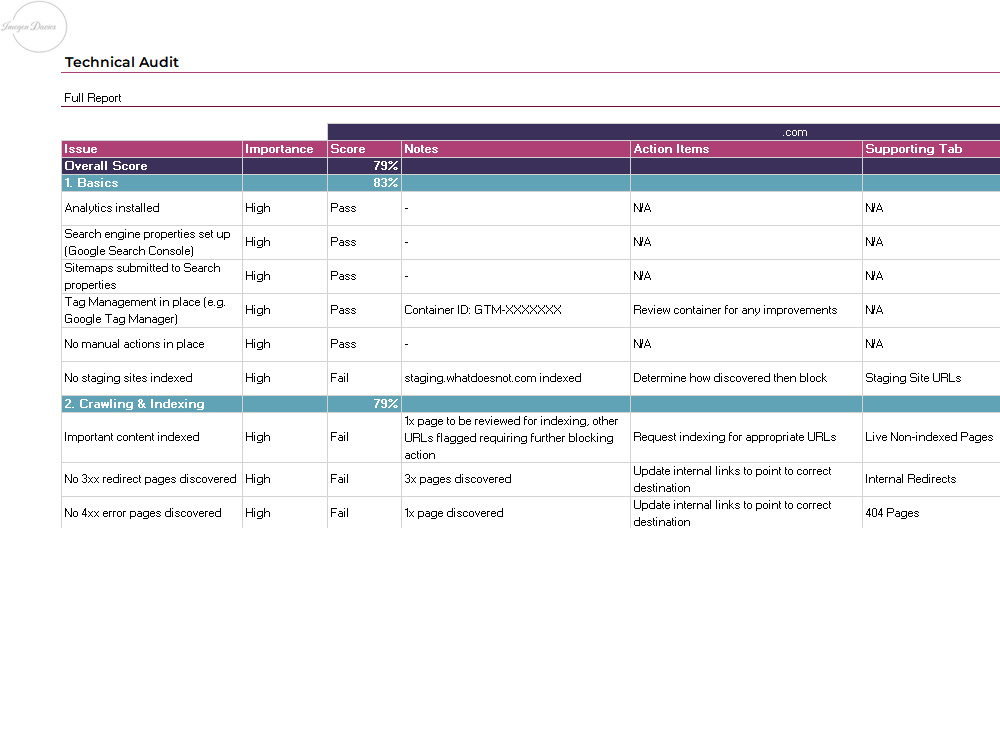Viewport: 1000px width, 750px height.
Task: Click Review container for any improvements cell
Action: coord(746,310)
